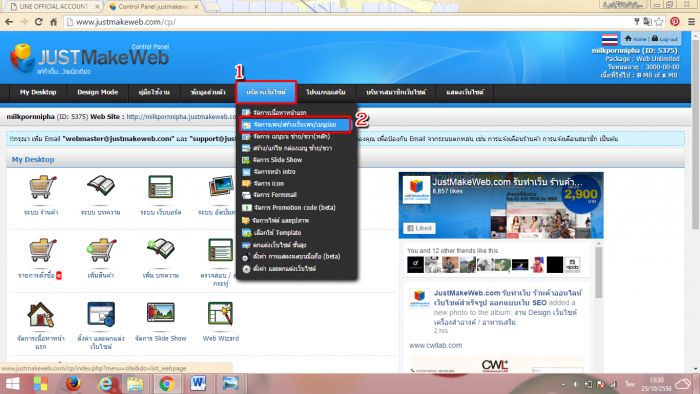Open the www.cwllab.com link
Viewport: 700px width, 394px height.
435,345
